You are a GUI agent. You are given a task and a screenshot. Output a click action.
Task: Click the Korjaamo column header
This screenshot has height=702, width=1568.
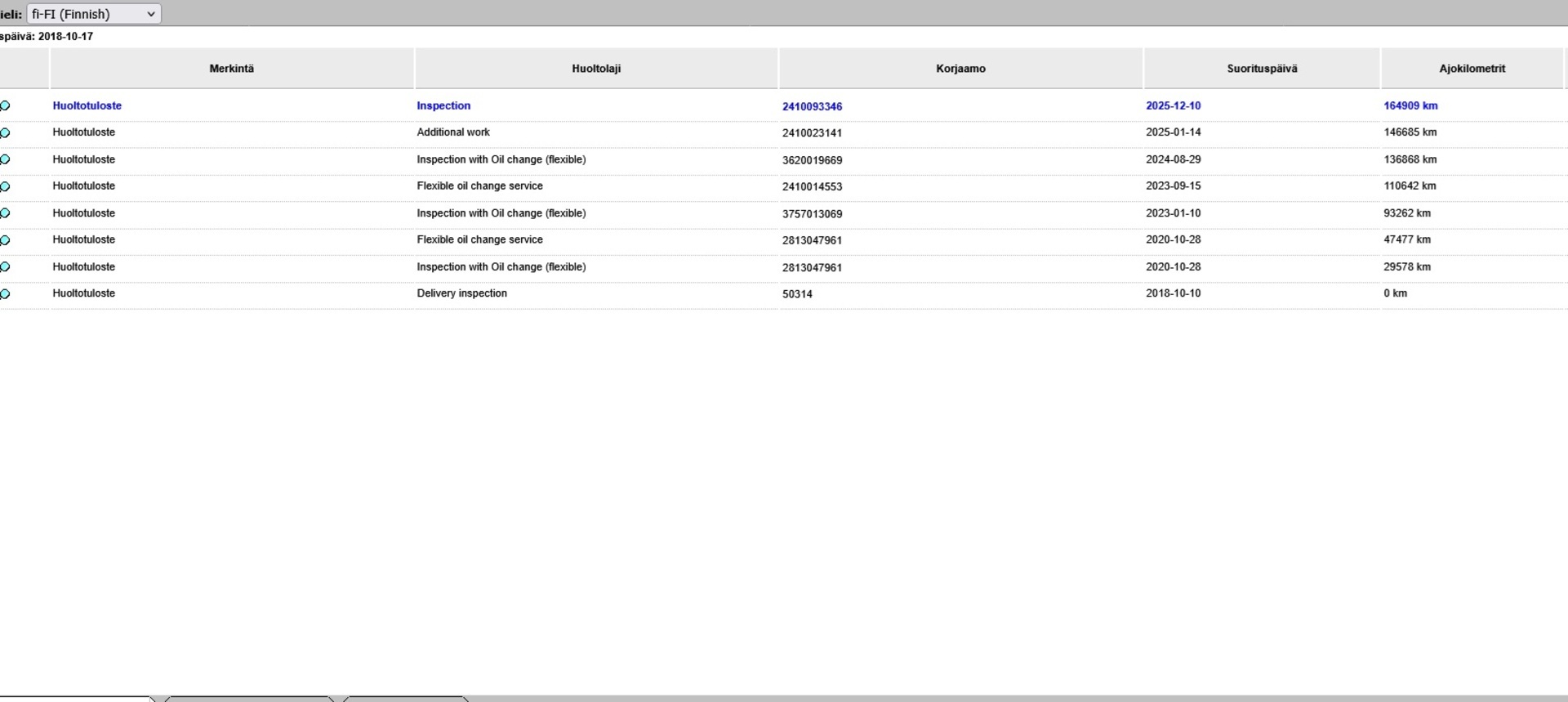tap(960, 69)
